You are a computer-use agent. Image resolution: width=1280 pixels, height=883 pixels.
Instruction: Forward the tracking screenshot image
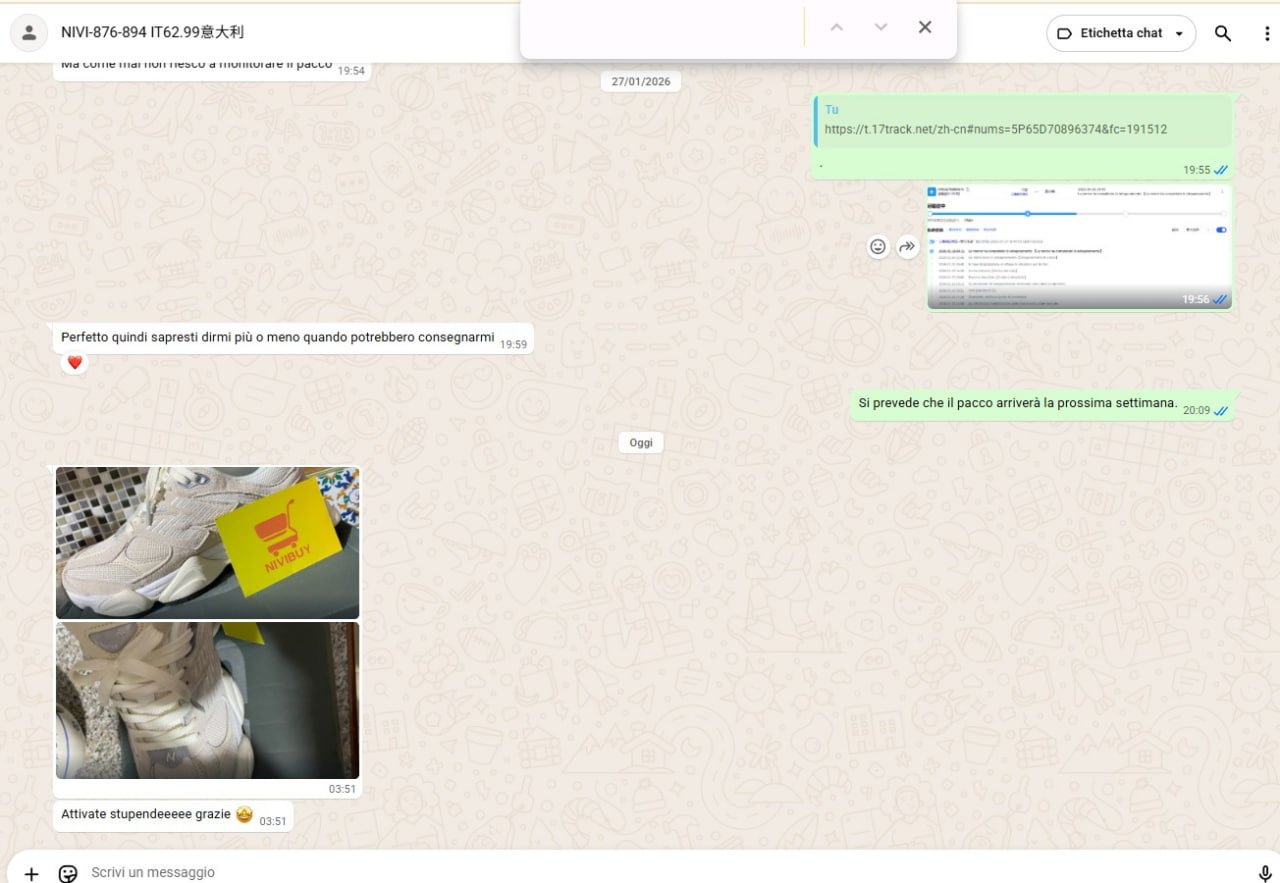click(x=907, y=246)
